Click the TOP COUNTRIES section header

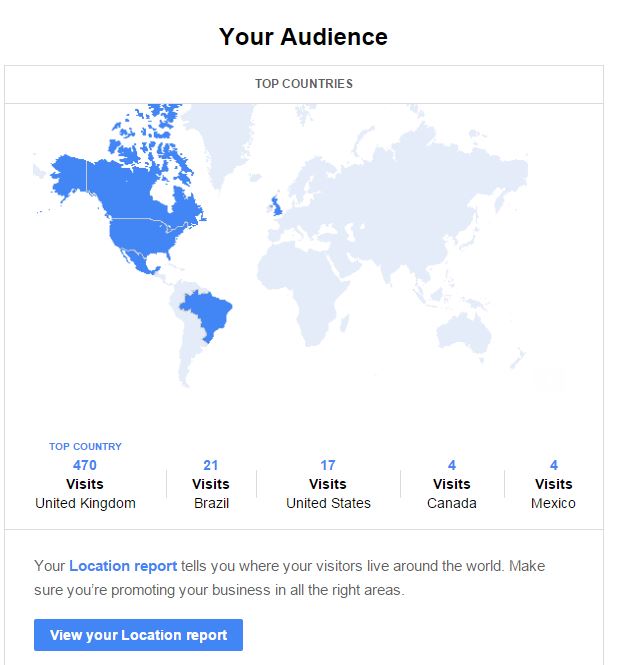coord(304,84)
